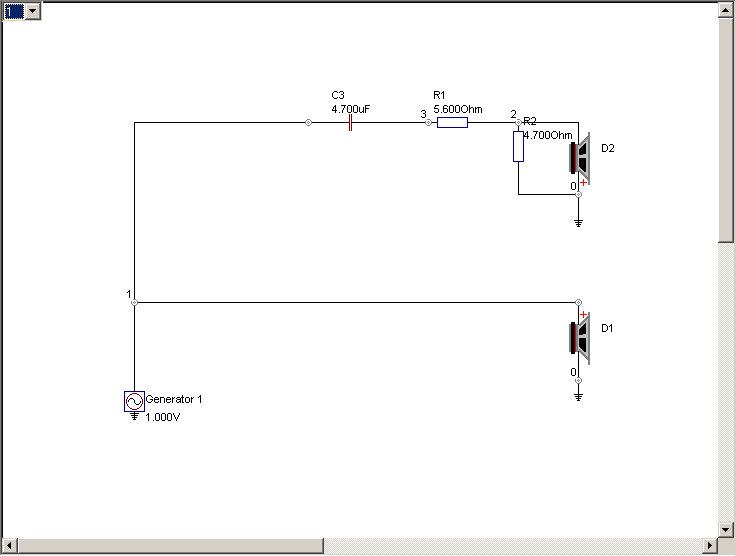
Task: Click the 1.000V generator voltage value
Action: pos(162,417)
